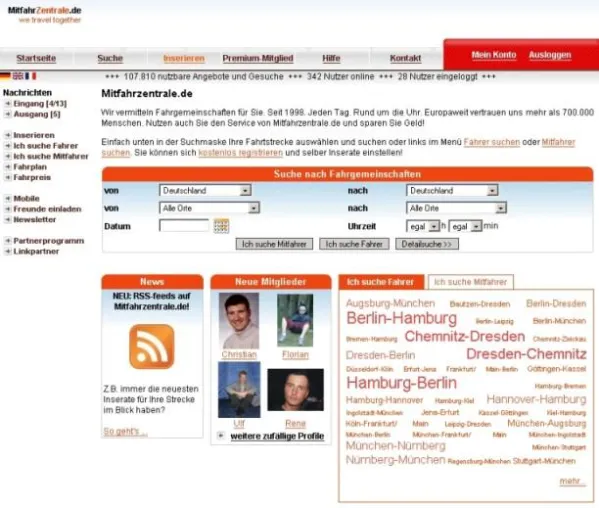
Task: Click plus icon next to weitere zufällige Profile
Action: click(220, 435)
